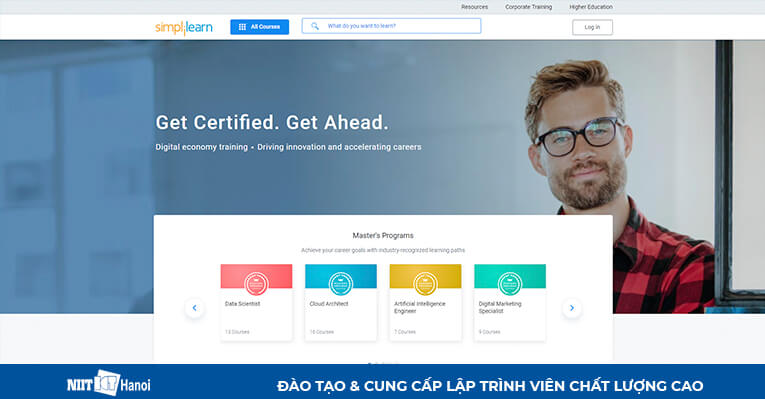Click the Log in button

(x=592, y=27)
